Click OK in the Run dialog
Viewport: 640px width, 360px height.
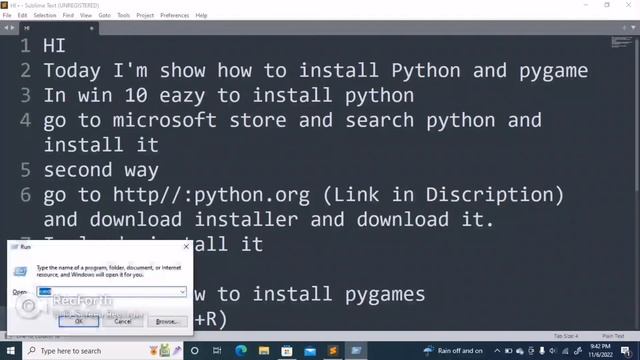79,321
